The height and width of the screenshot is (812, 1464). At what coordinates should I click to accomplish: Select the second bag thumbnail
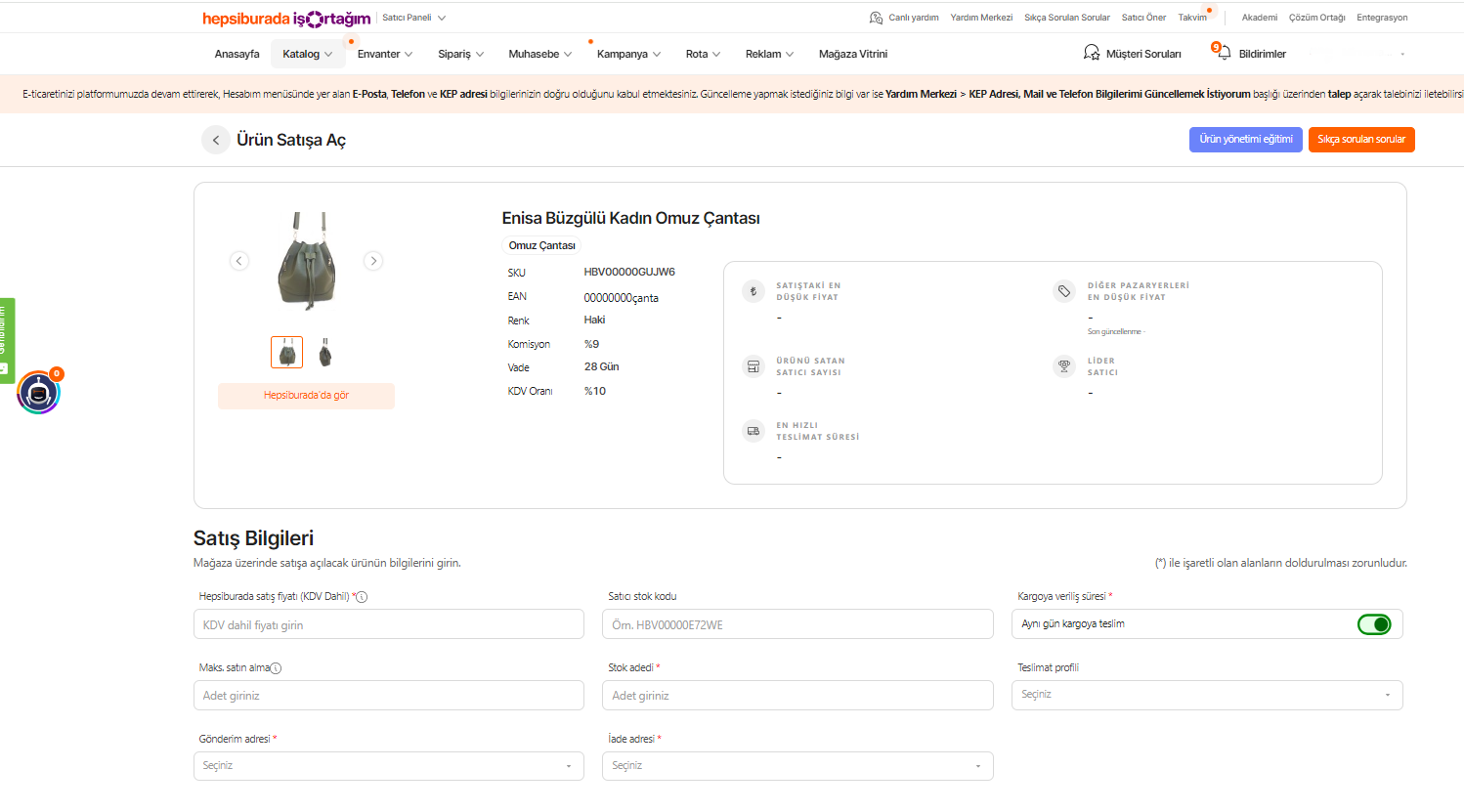325,352
